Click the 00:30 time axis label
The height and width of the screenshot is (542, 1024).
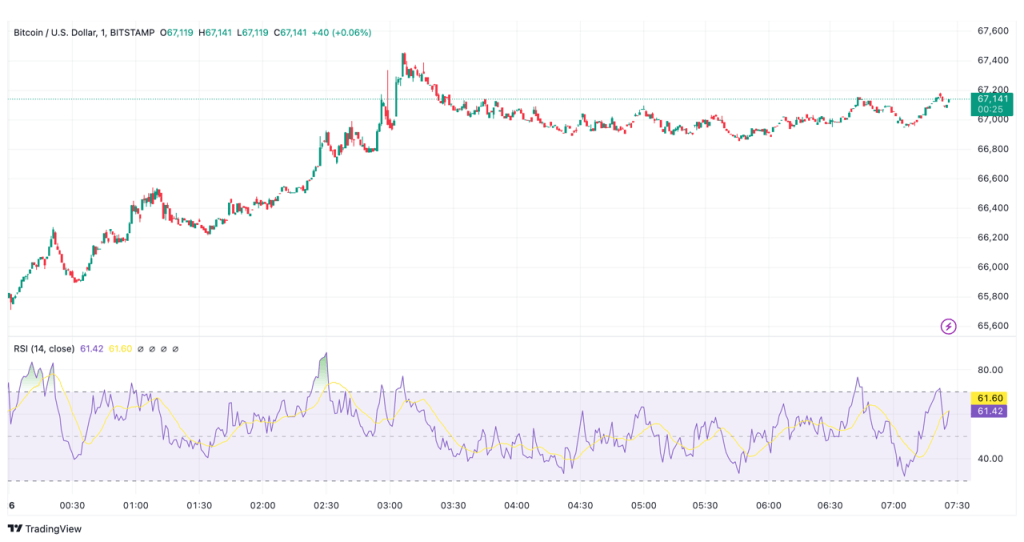72,505
